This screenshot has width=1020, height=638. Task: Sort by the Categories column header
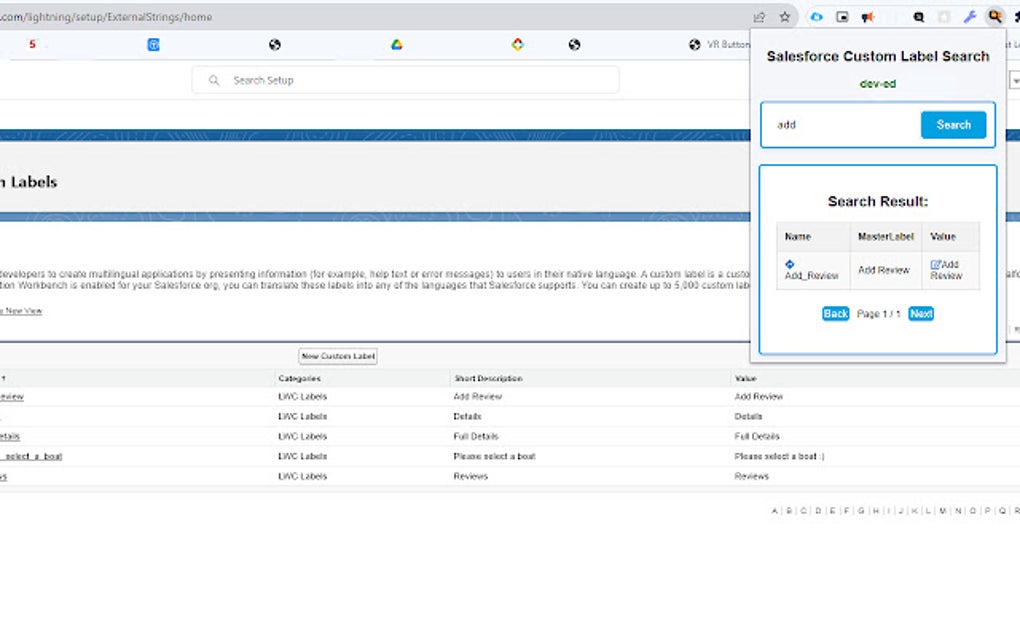(299, 379)
